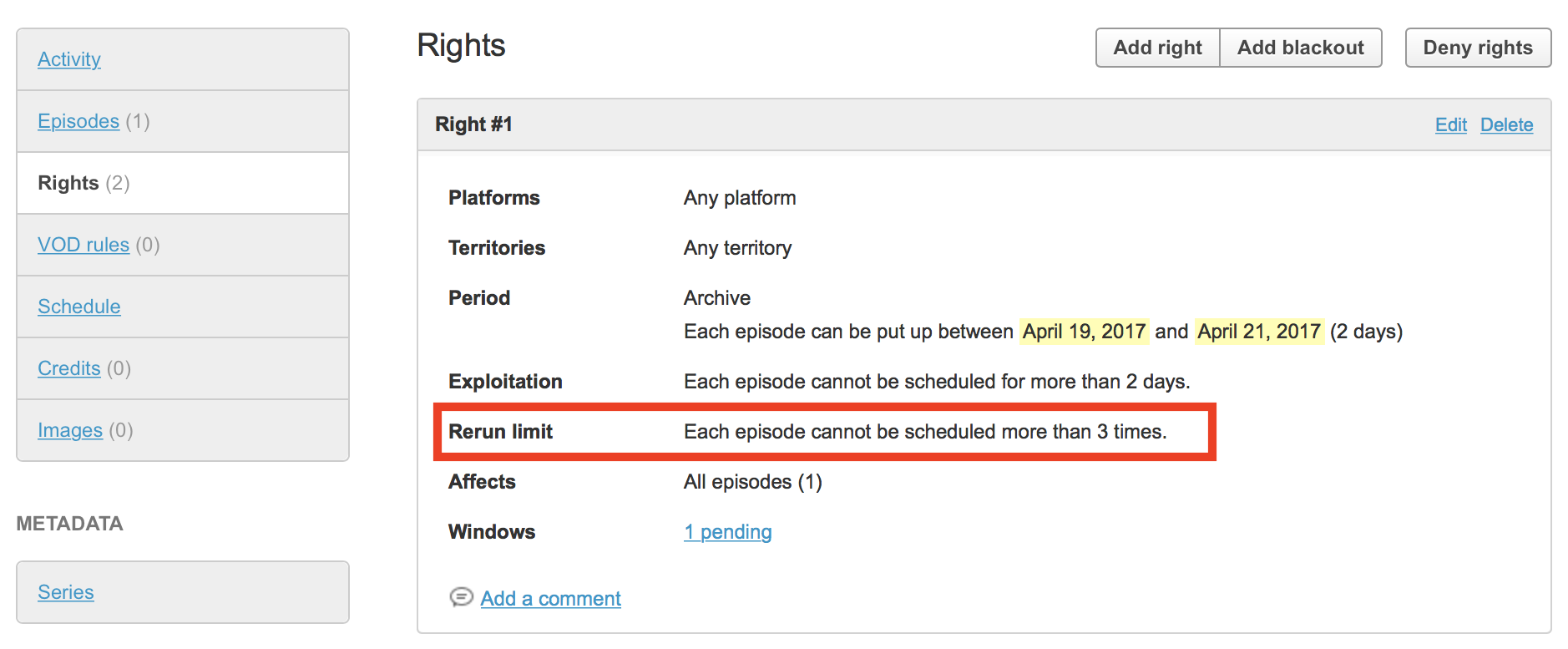The height and width of the screenshot is (649, 1568).
Task: Open the Series metadata link
Action: tap(66, 592)
